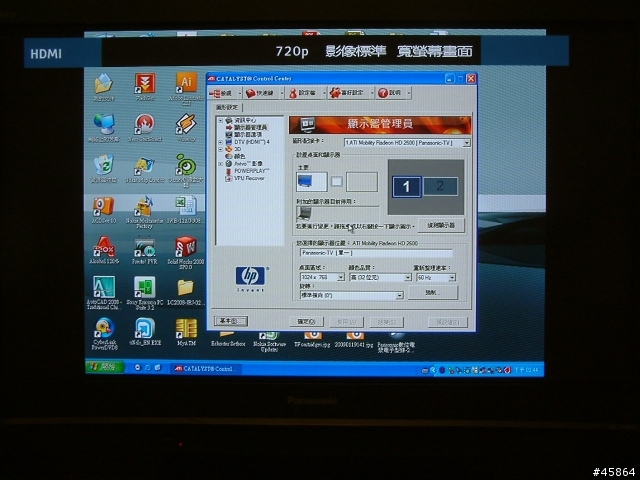Open the network places desktop icon
The height and width of the screenshot is (480, 640).
pyautogui.click(x=104, y=124)
